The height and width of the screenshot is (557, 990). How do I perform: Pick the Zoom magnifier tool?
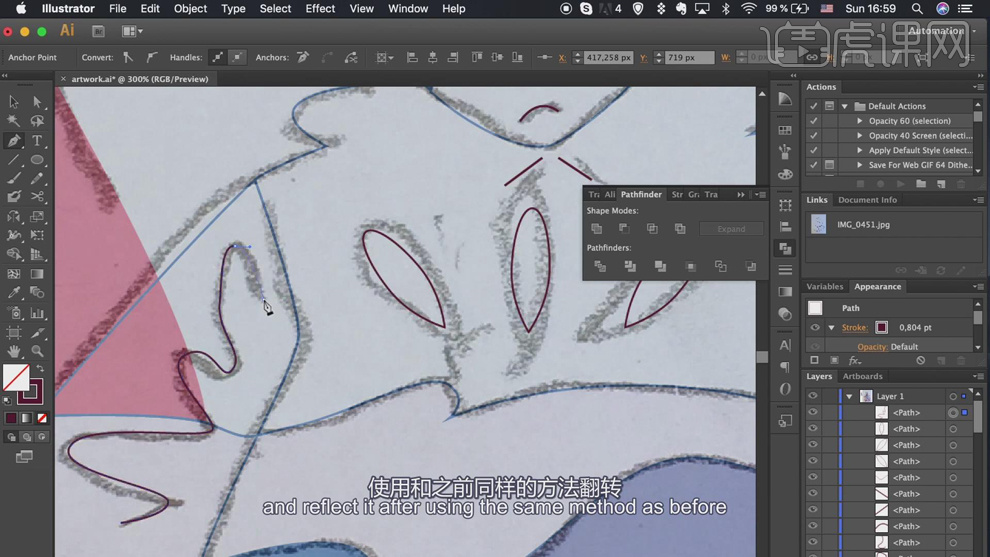coord(37,351)
